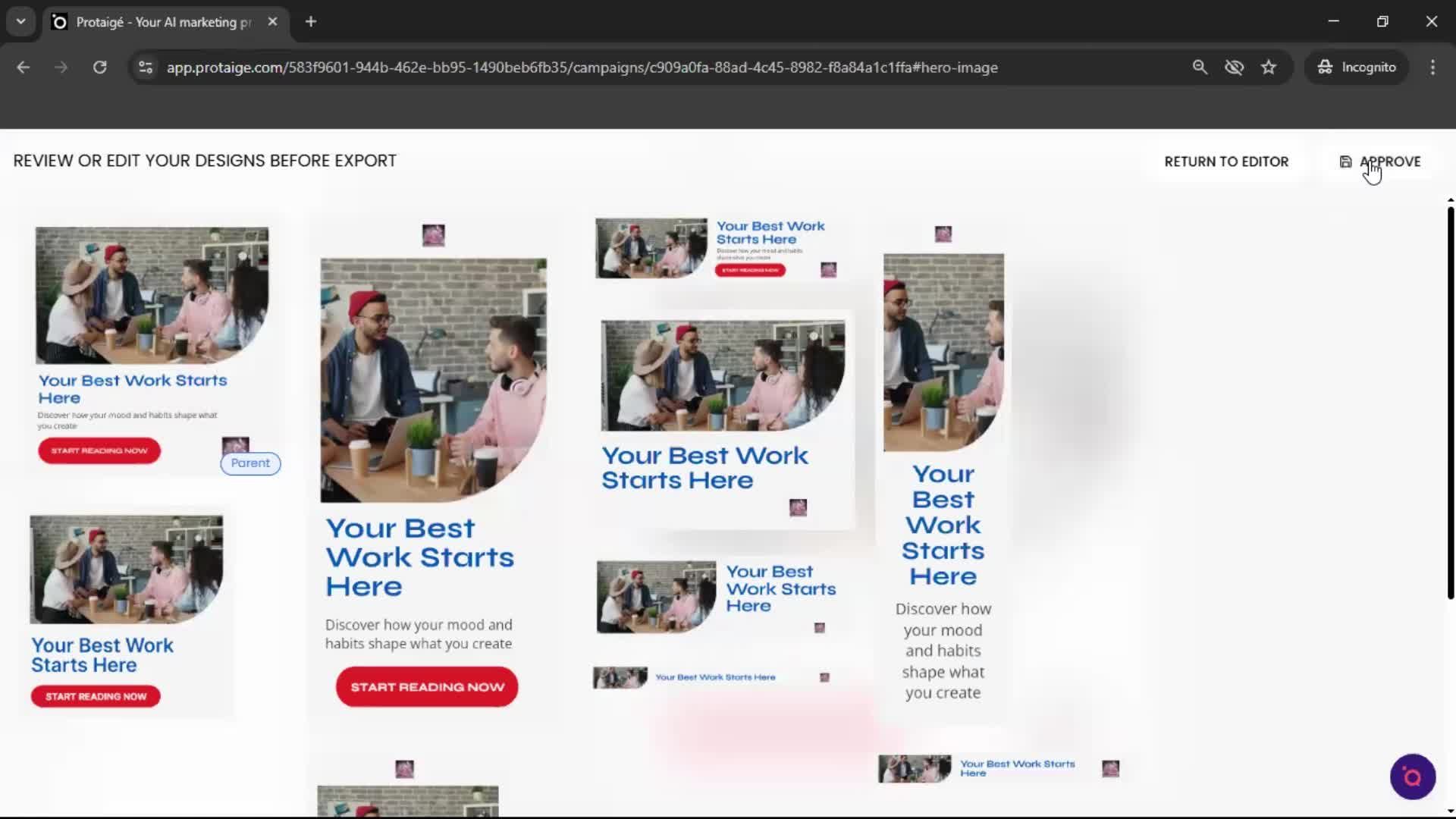Image resolution: width=1456 pixels, height=819 pixels.
Task: Close the Protaigé tab
Action: click(272, 22)
